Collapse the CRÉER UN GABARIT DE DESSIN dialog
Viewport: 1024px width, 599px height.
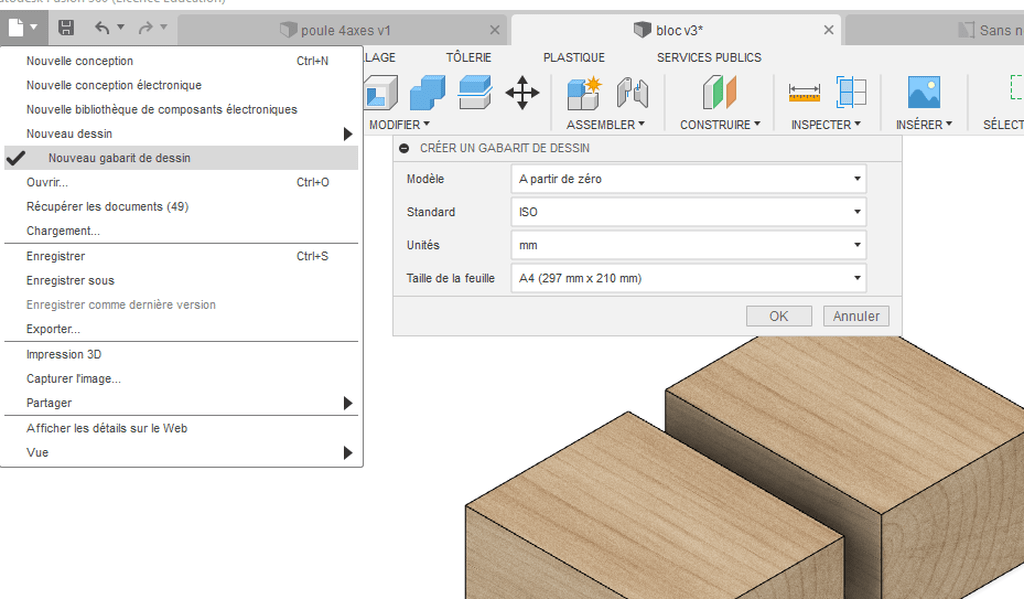click(404, 148)
